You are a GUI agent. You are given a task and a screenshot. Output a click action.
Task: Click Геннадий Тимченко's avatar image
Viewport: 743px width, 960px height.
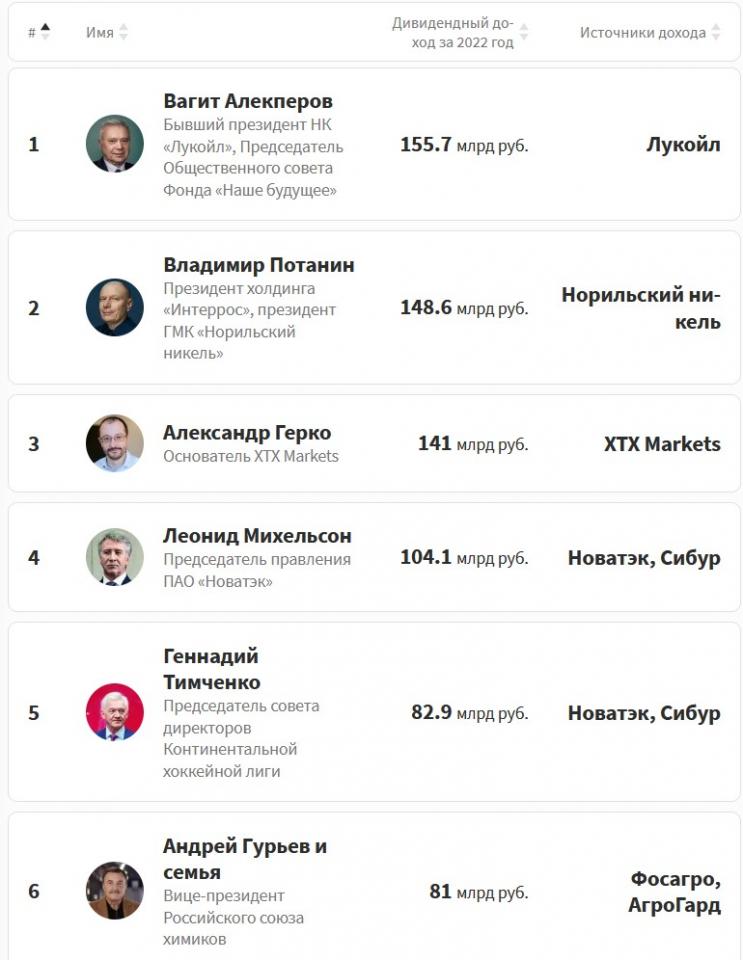pos(115,712)
